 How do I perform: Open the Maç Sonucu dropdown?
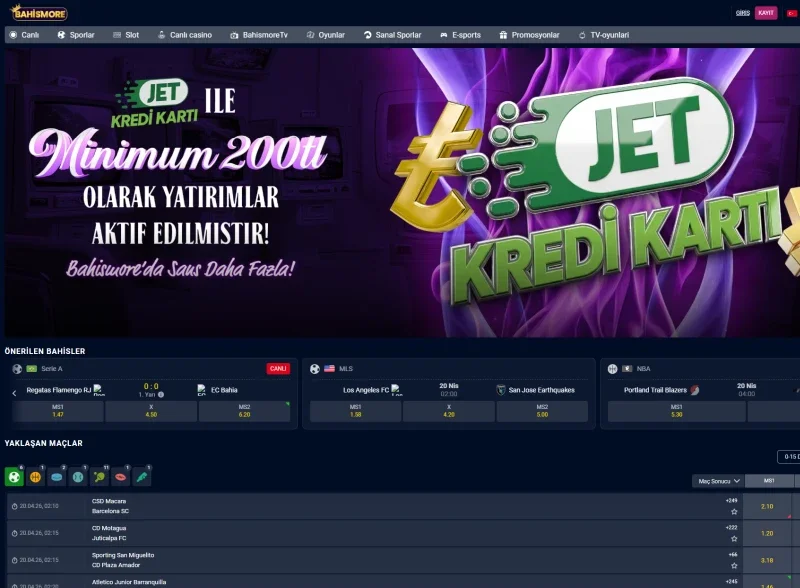(718, 481)
